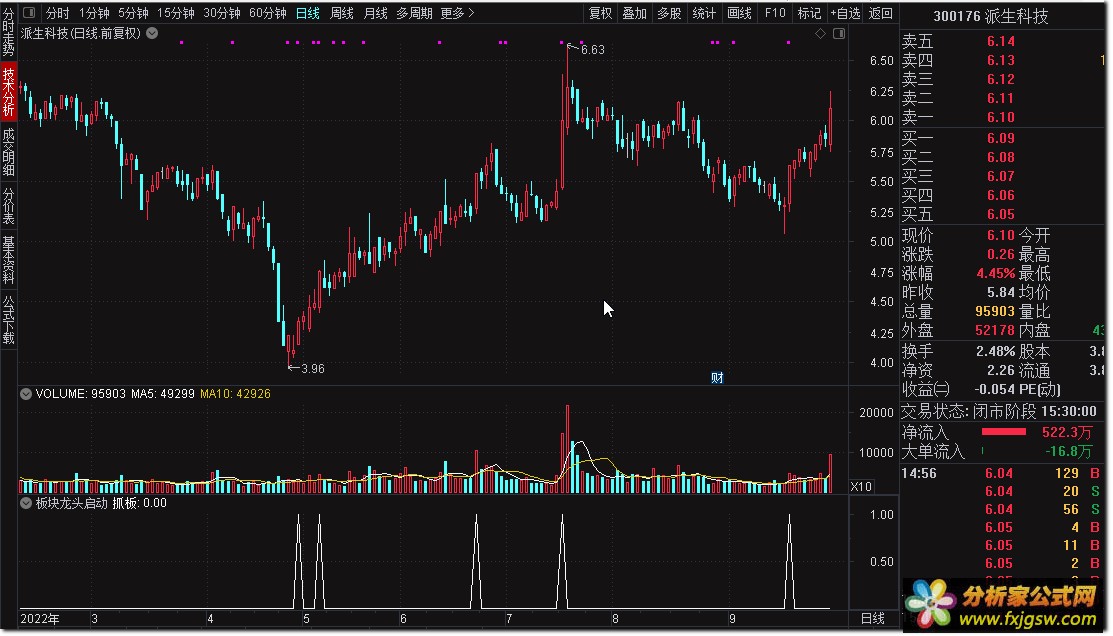Screen dimensions: 1113x636
Task: Click the 总量 value 95903
Action: click(x=995, y=312)
